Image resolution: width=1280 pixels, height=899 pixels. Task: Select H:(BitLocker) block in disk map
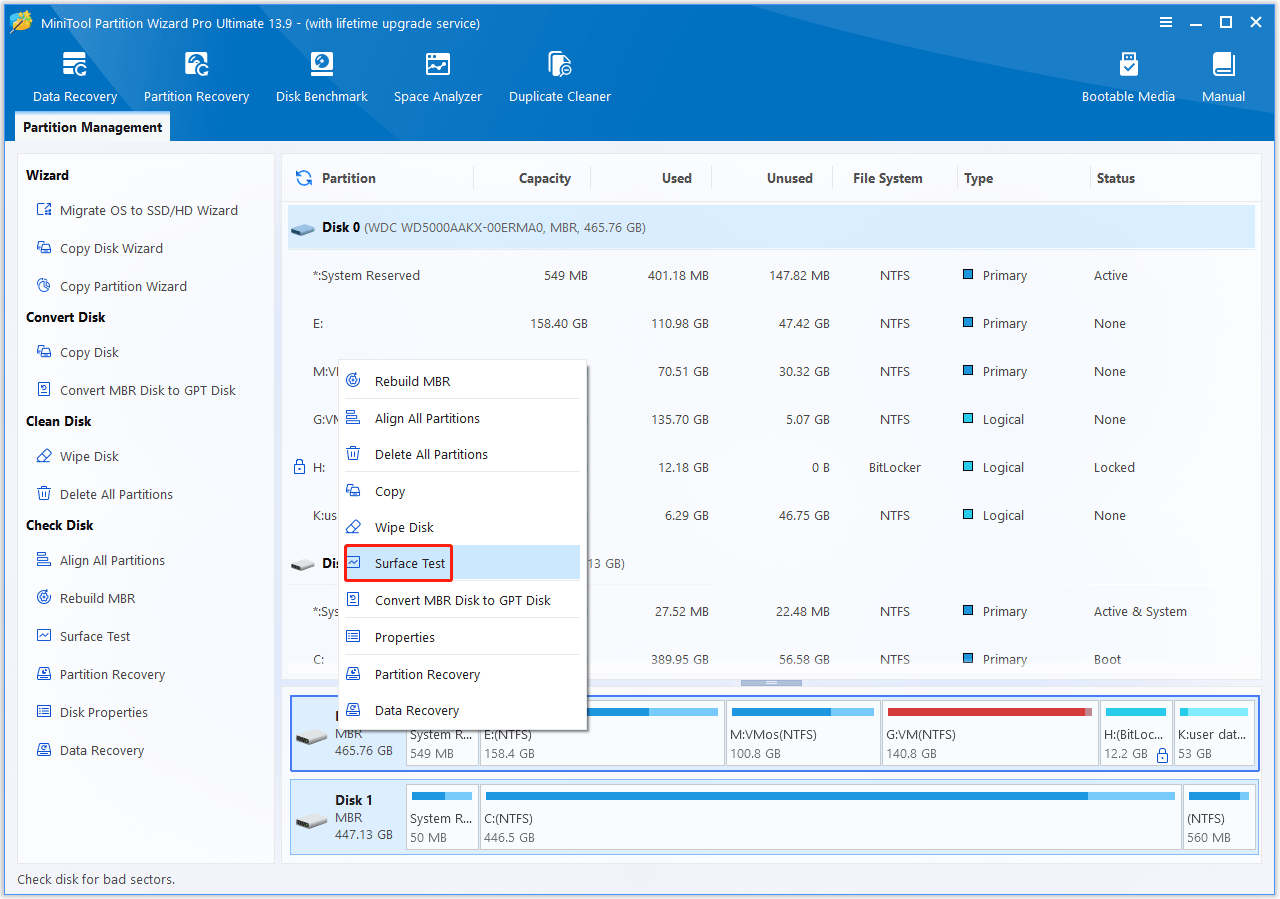1135,733
